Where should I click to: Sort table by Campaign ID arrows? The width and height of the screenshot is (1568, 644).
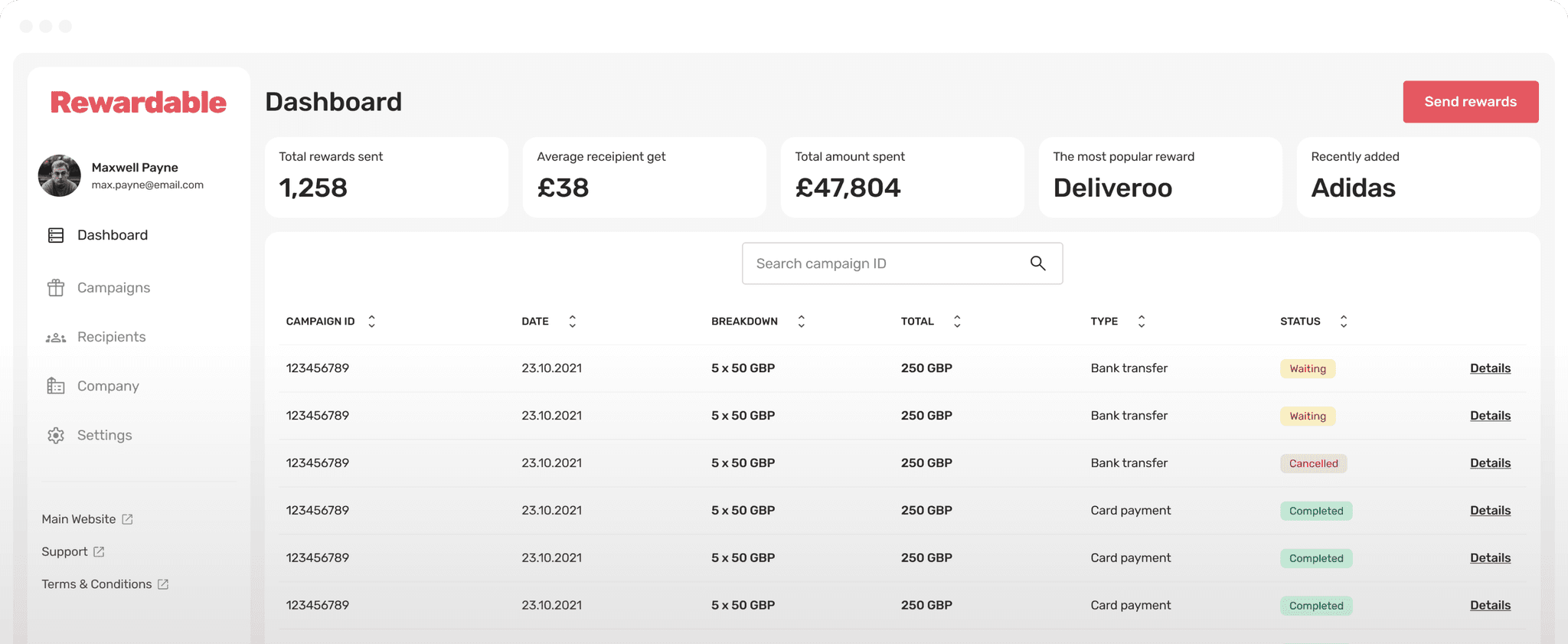tap(371, 322)
